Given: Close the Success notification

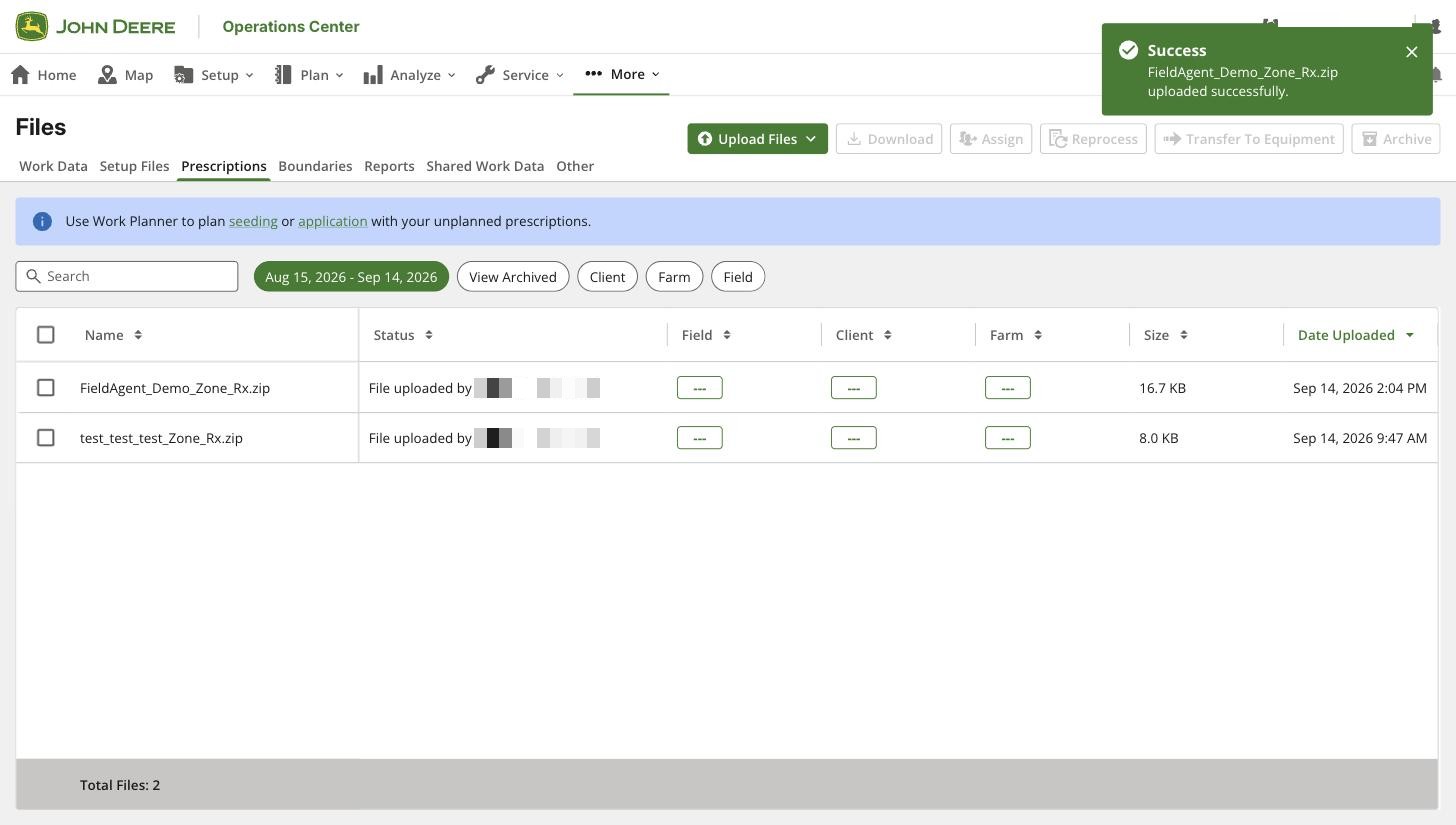Looking at the screenshot, I should pos(1411,52).
